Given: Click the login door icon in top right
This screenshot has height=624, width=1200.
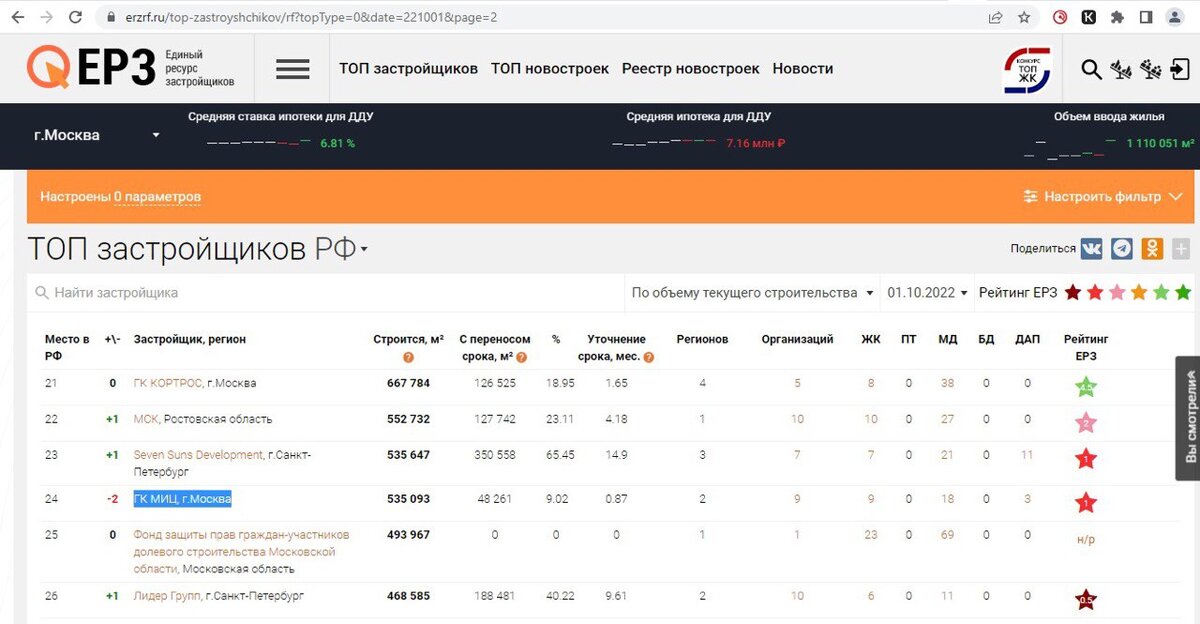Looking at the screenshot, I should 1181,68.
